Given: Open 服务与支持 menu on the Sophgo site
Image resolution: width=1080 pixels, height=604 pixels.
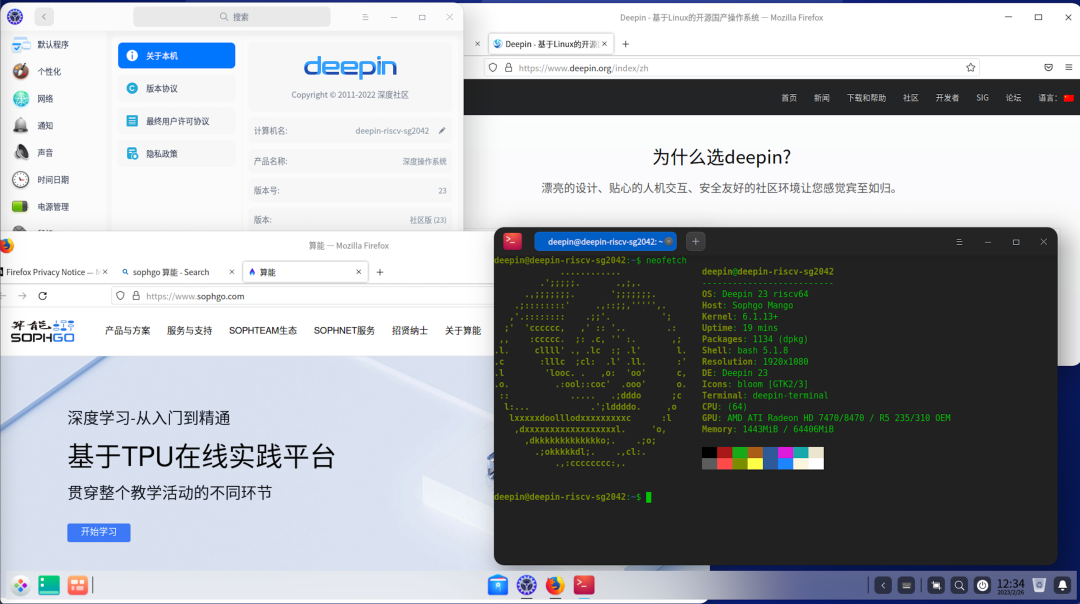Looking at the screenshot, I should (189, 331).
